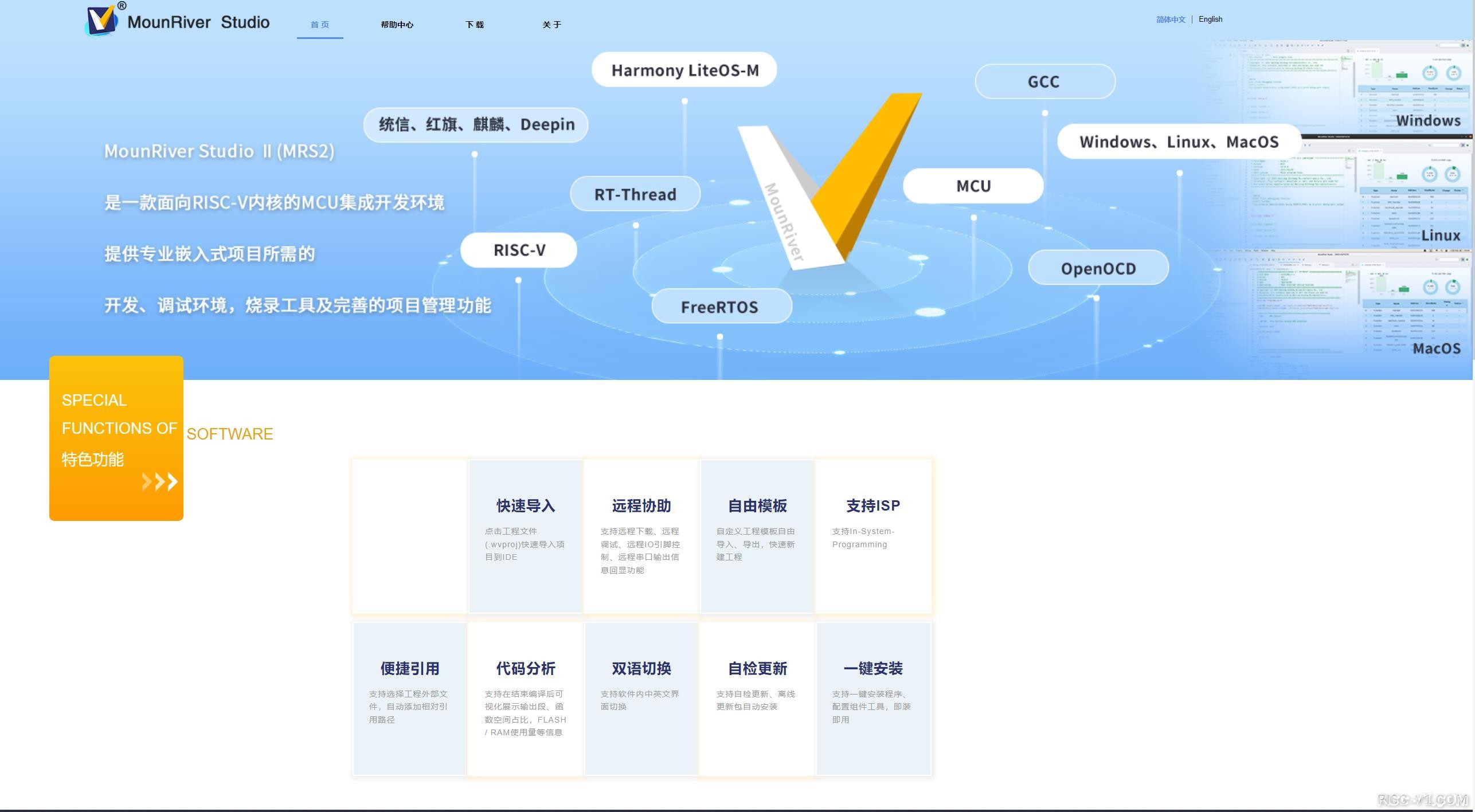Click the triple chevron arrows on orange card
This screenshot has height=812, width=1475.
[159, 482]
